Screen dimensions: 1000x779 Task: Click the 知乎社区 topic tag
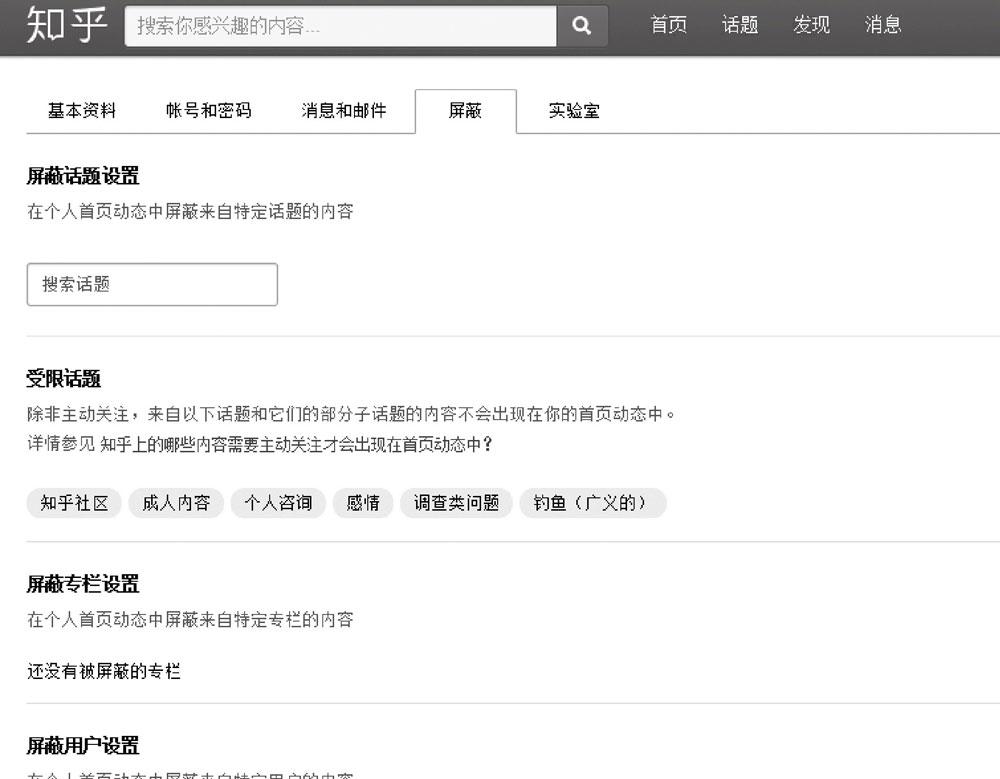click(74, 503)
